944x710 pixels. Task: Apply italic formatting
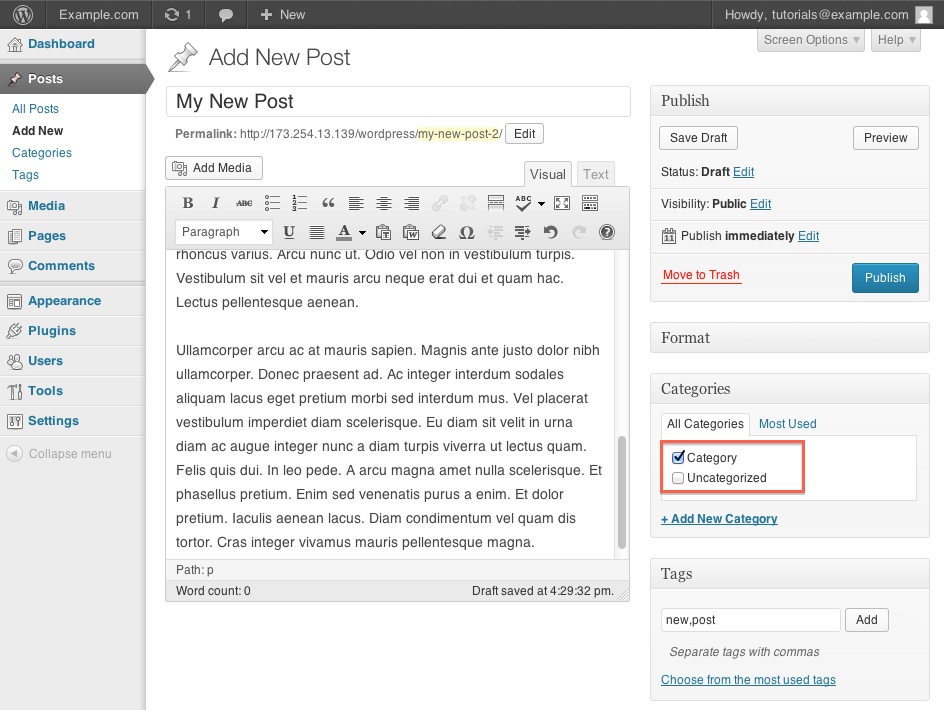[215, 203]
